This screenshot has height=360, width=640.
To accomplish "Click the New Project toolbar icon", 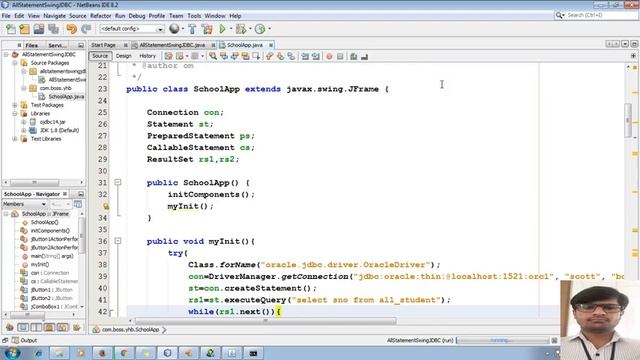I will (x=24, y=29).
